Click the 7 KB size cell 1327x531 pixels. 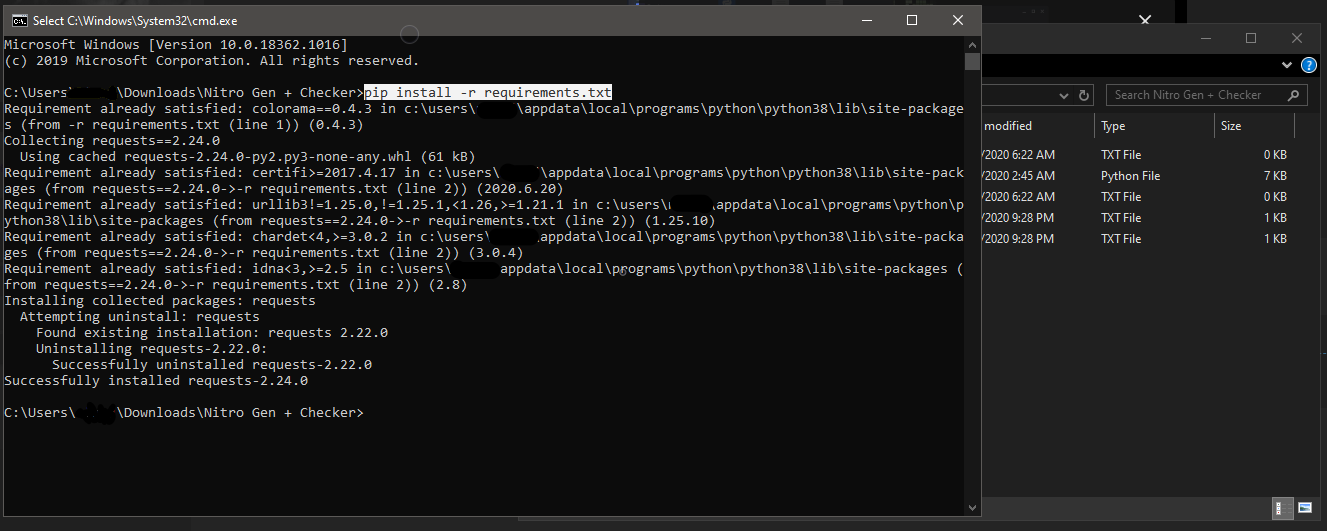tap(1275, 176)
